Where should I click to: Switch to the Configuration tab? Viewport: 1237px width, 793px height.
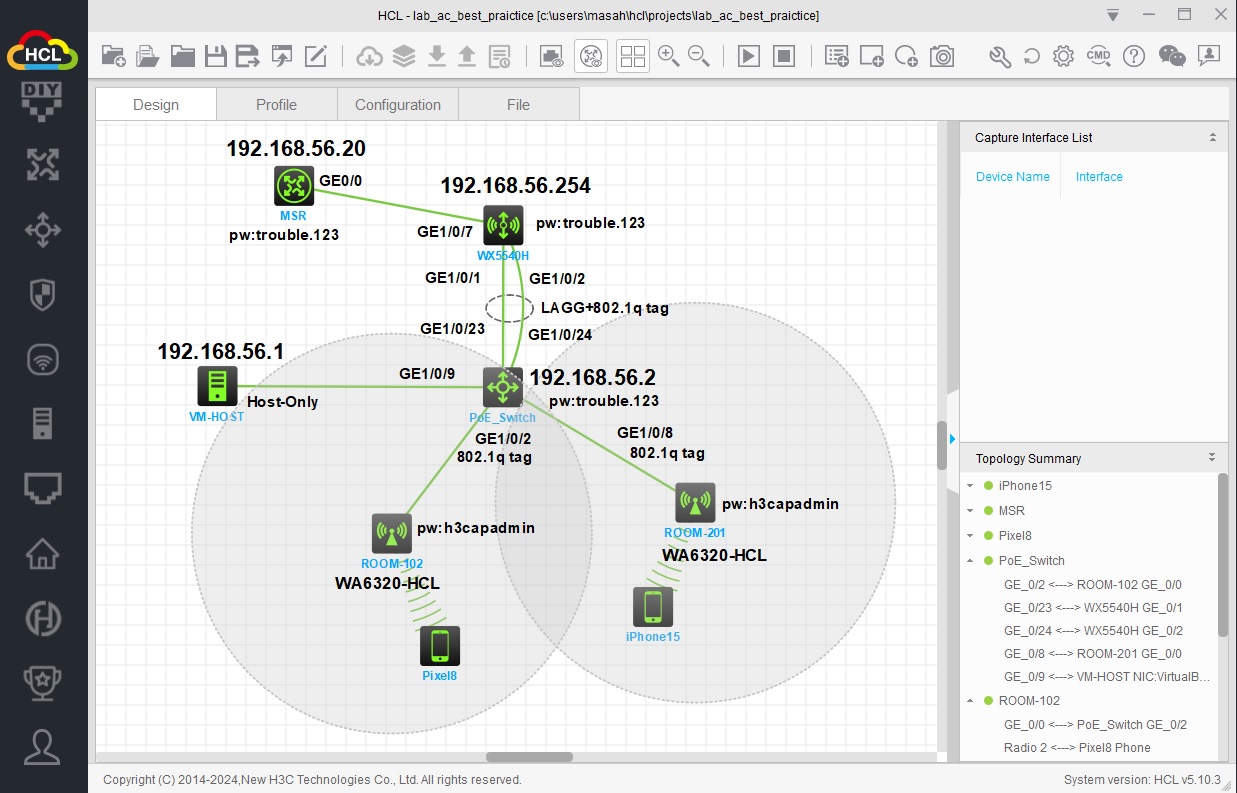tap(398, 104)
